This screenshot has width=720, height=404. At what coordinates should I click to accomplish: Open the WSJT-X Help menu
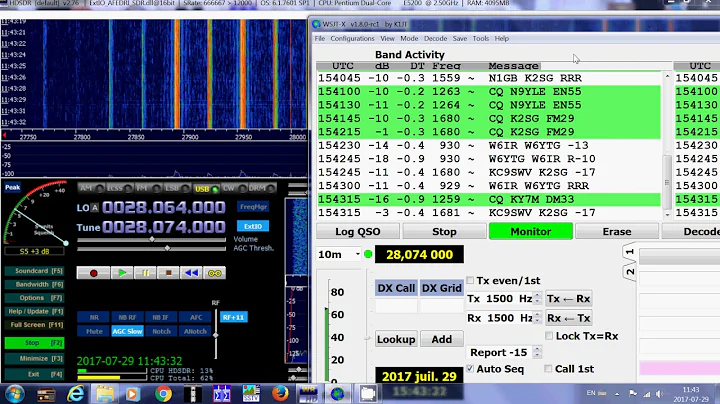pos(501,39)
